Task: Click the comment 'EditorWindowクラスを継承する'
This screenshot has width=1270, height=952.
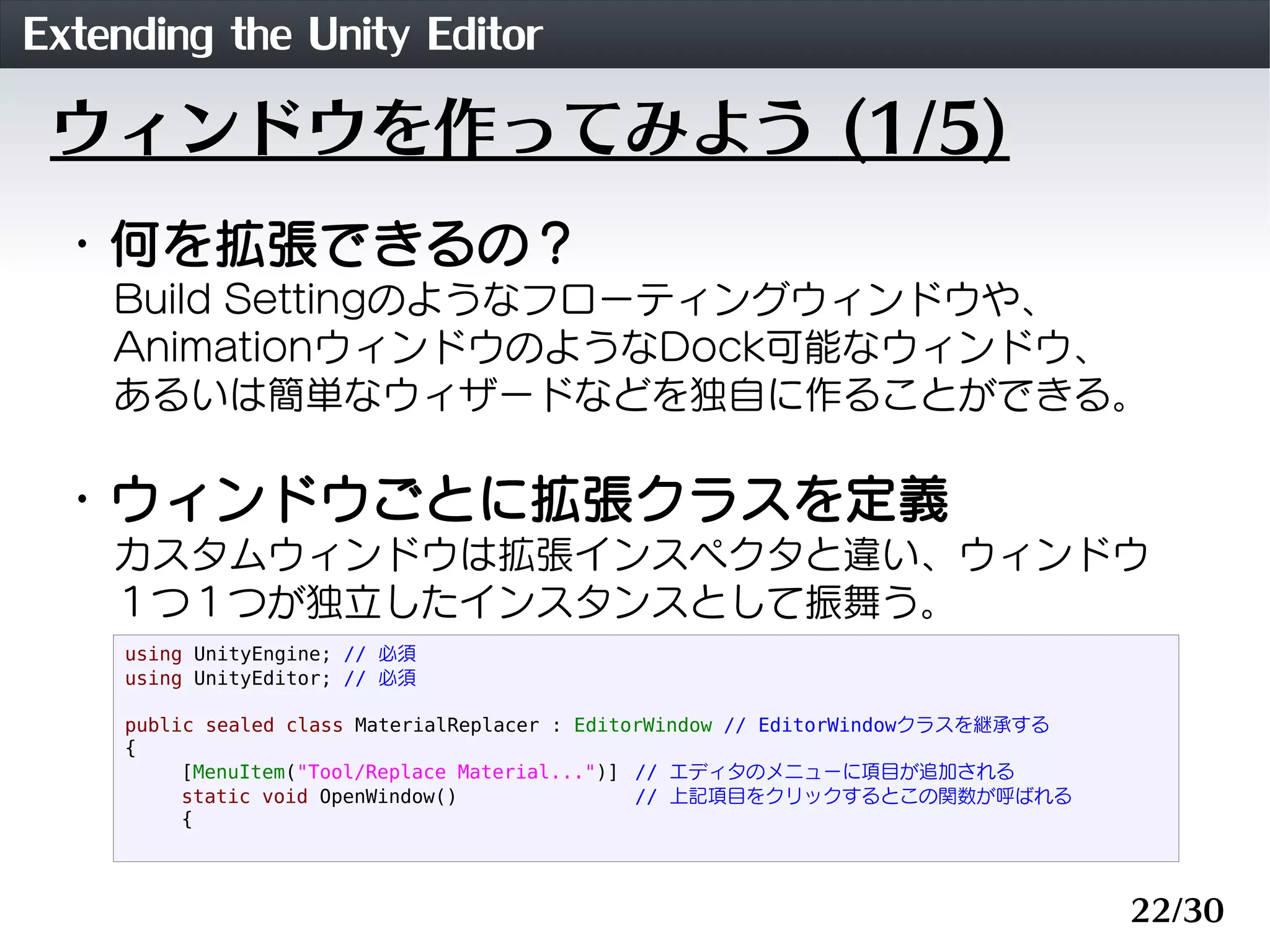Action: coord(904,725)
